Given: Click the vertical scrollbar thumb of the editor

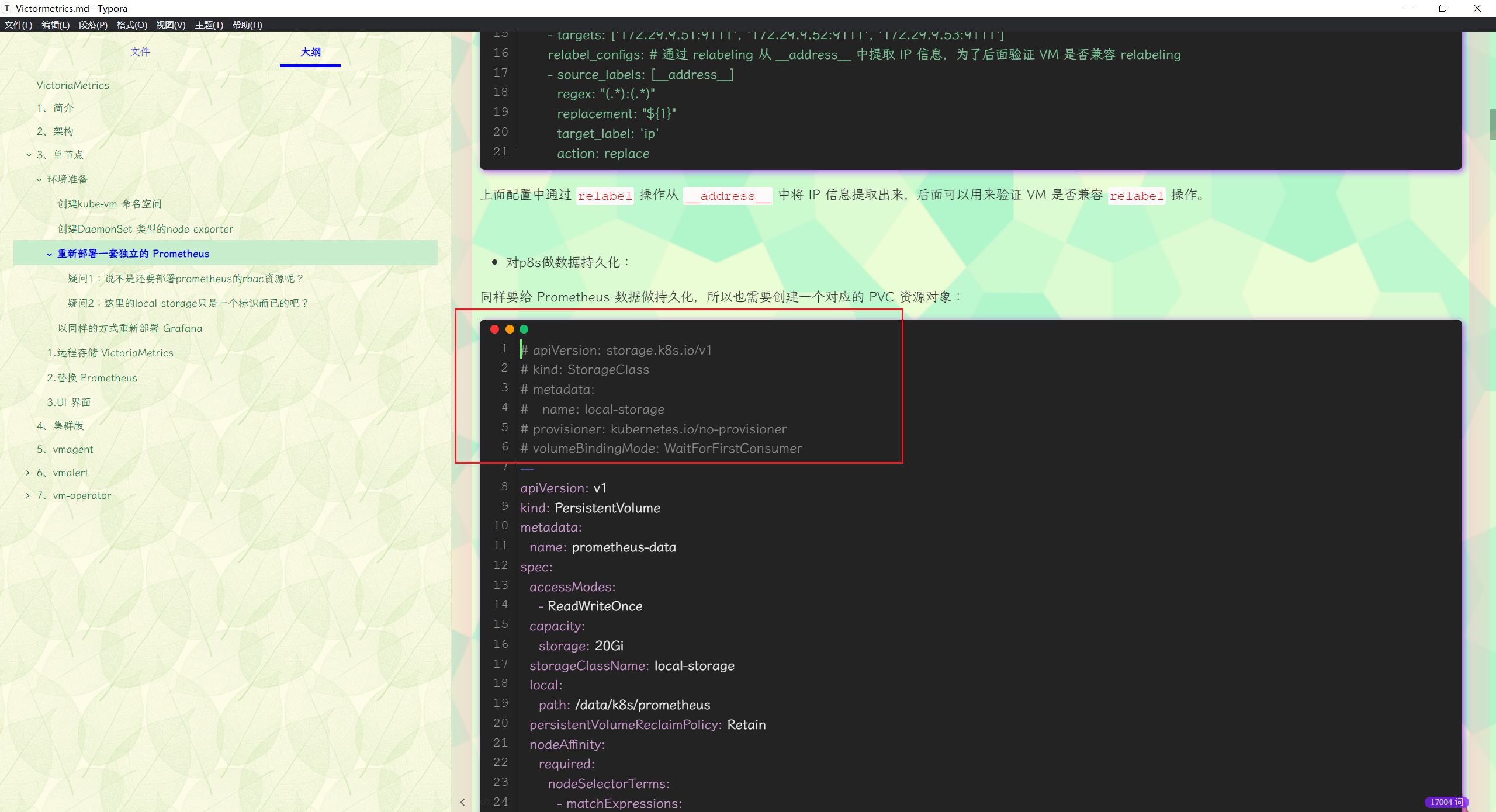Looking at the screenshot, I should 1492,124.
